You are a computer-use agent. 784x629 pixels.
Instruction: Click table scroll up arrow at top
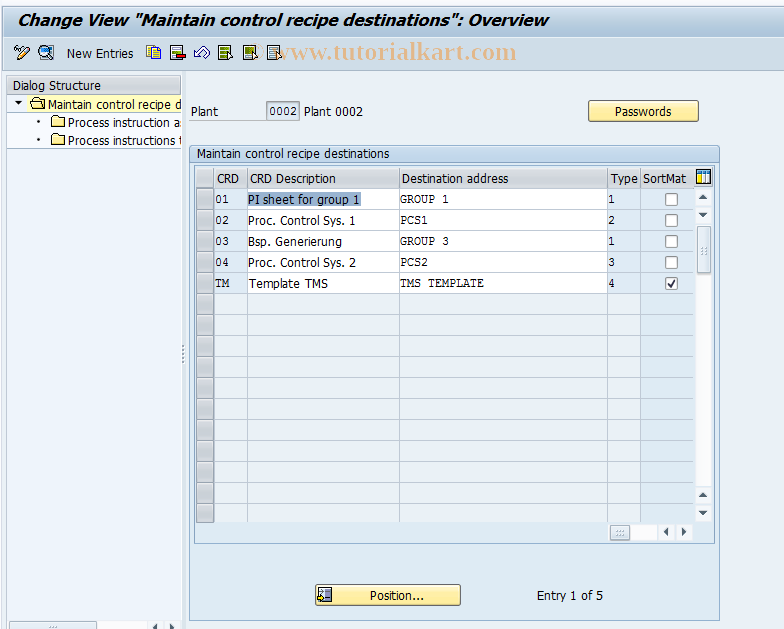(x=703, y=197)
